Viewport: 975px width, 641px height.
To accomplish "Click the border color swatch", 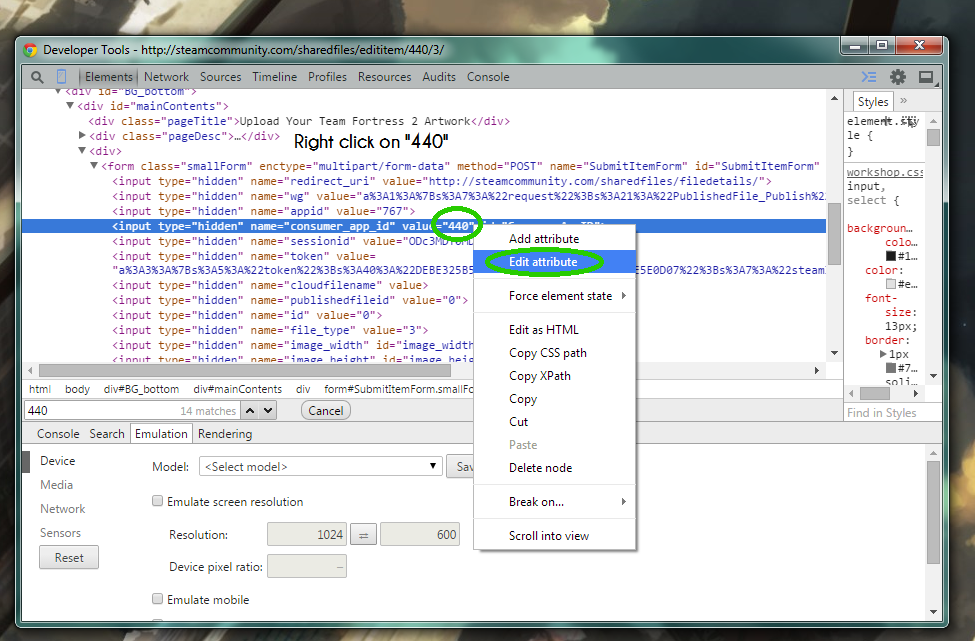I will [891, 368].
